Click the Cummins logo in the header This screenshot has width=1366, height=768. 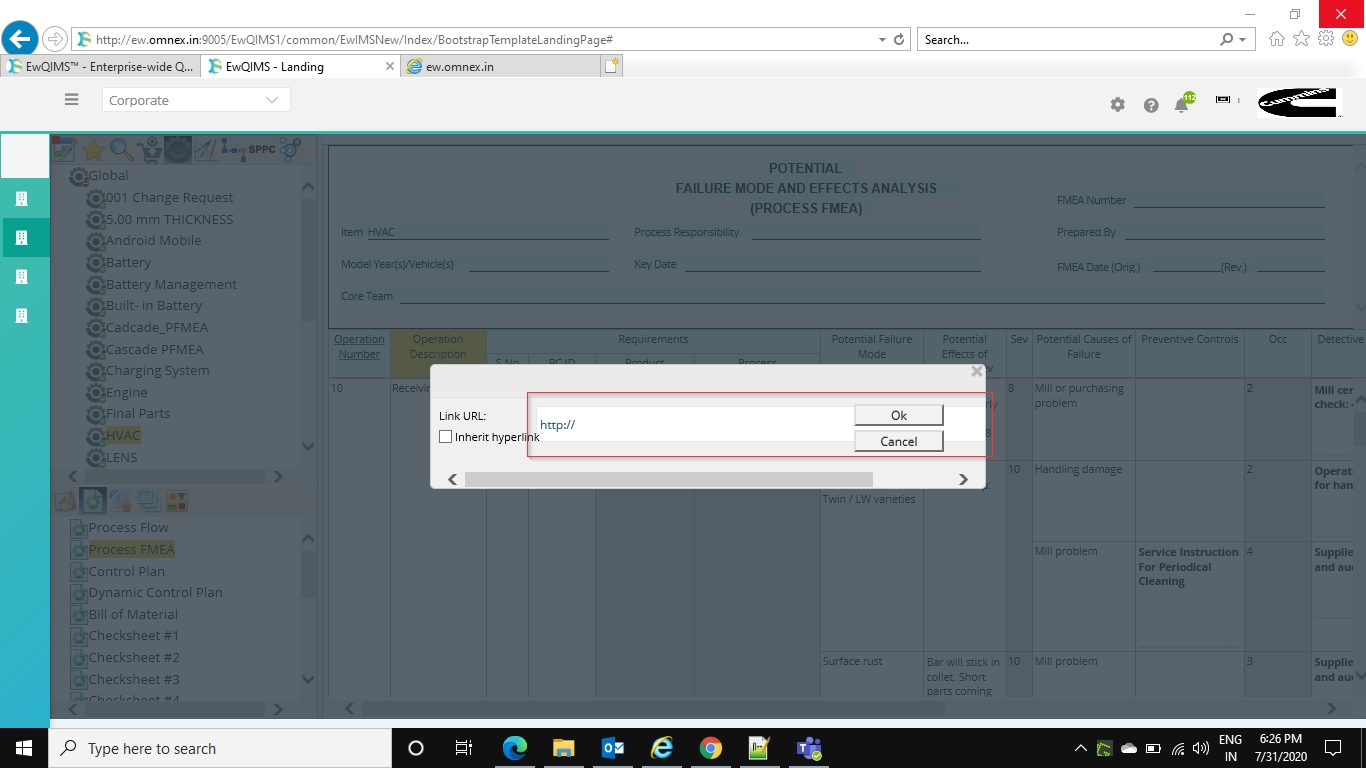point(1298,102)
